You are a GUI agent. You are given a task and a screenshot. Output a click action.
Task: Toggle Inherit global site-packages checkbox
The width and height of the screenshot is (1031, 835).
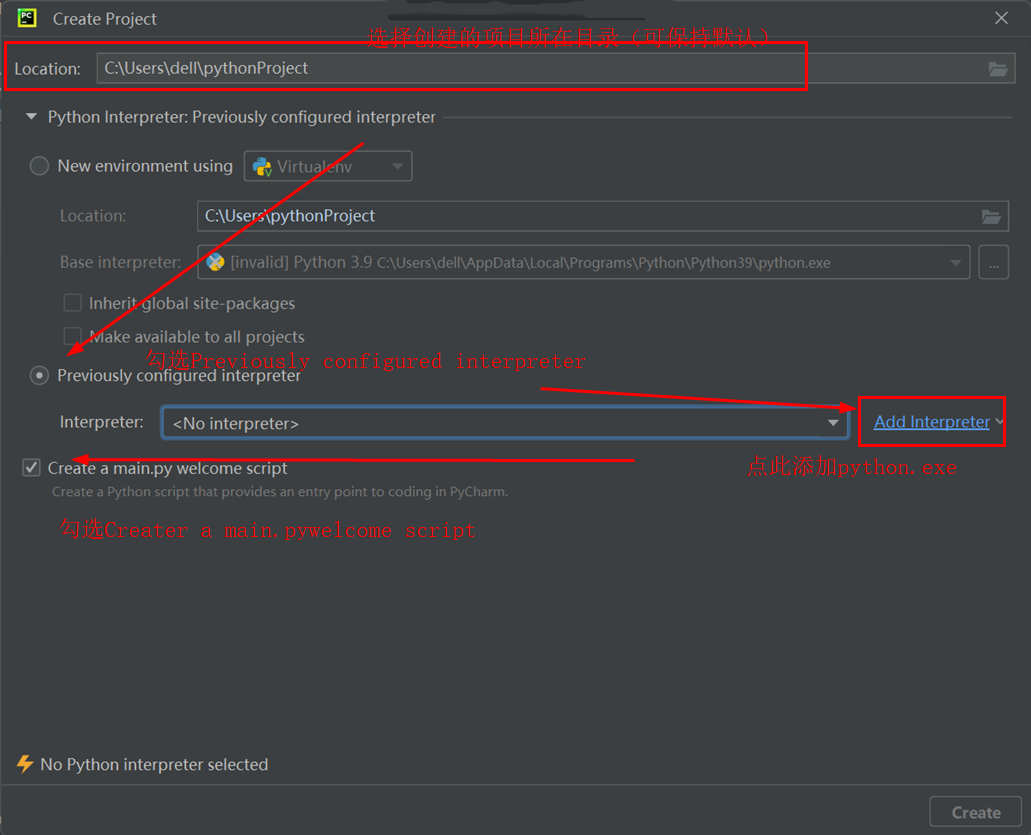tap(72, 302)
